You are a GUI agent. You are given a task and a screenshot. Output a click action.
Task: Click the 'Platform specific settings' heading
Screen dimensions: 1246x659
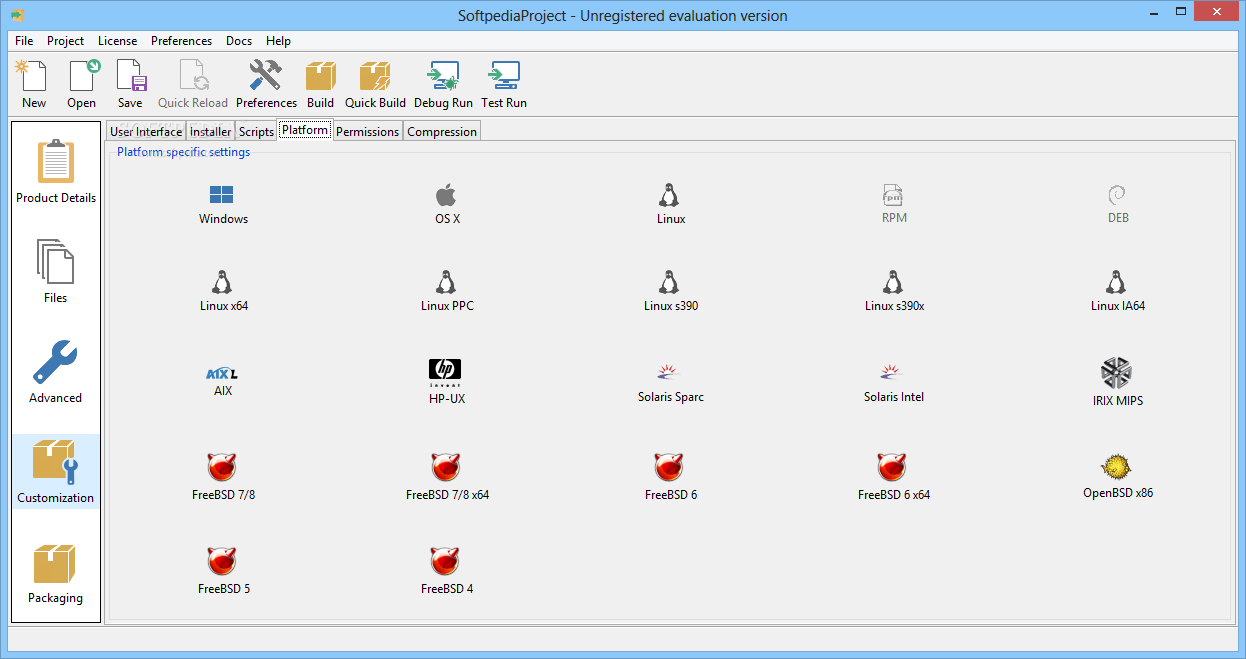pos(183,152)
